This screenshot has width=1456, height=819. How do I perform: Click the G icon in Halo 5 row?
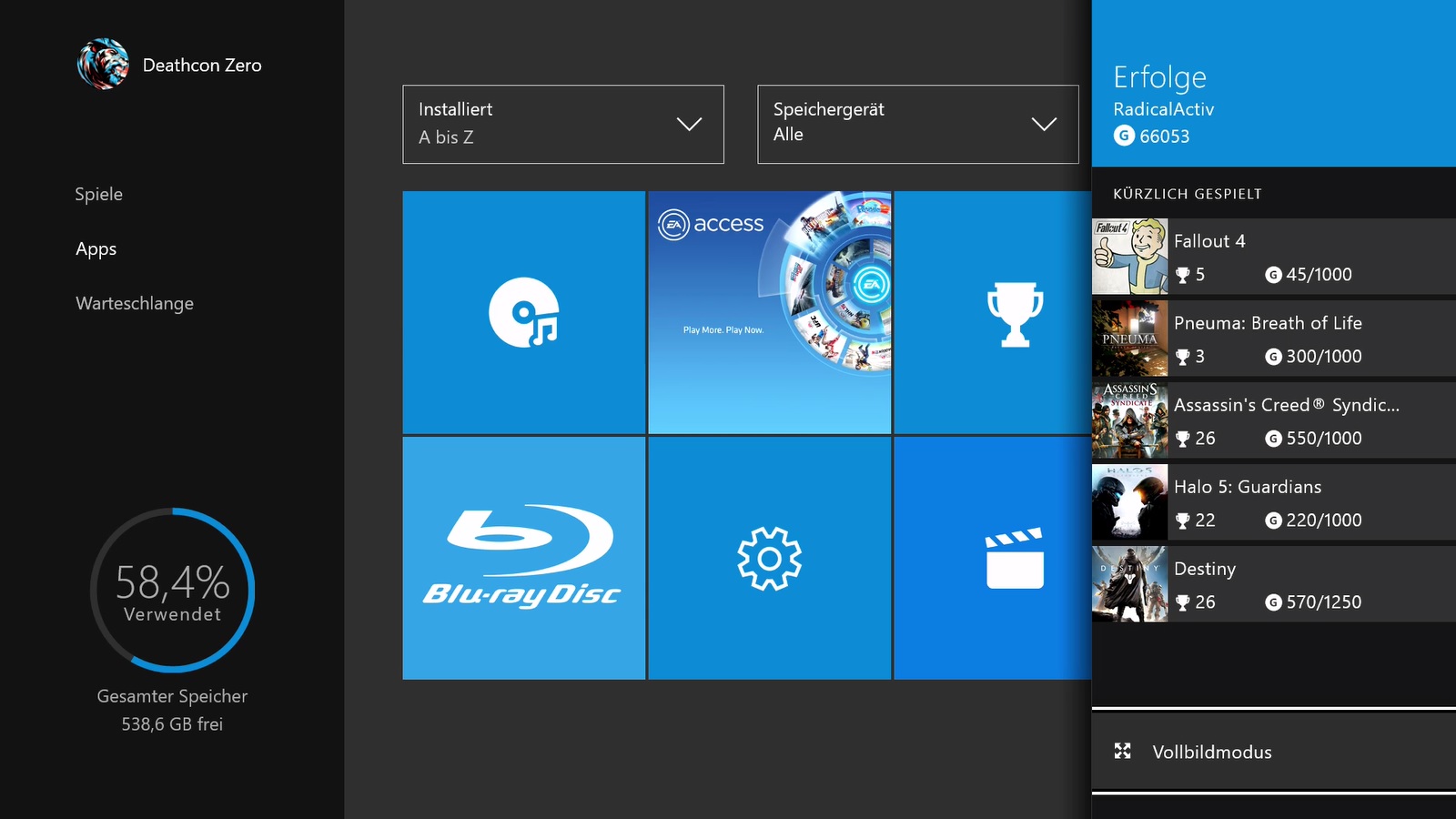tap(1274, 521)
